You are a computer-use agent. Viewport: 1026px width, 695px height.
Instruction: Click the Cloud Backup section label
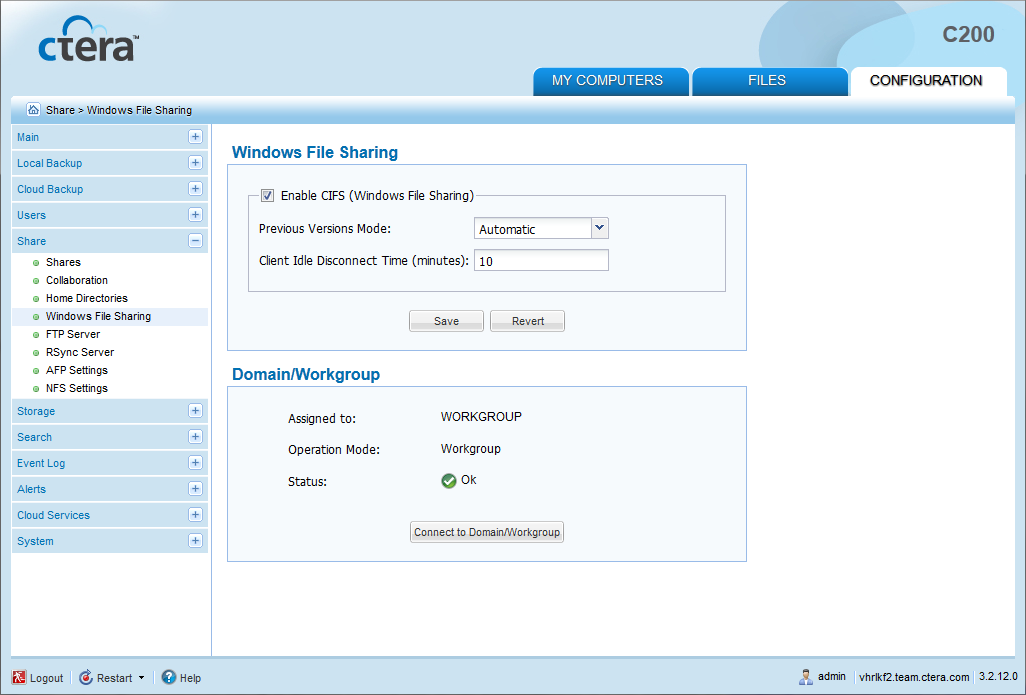[50, 189]
